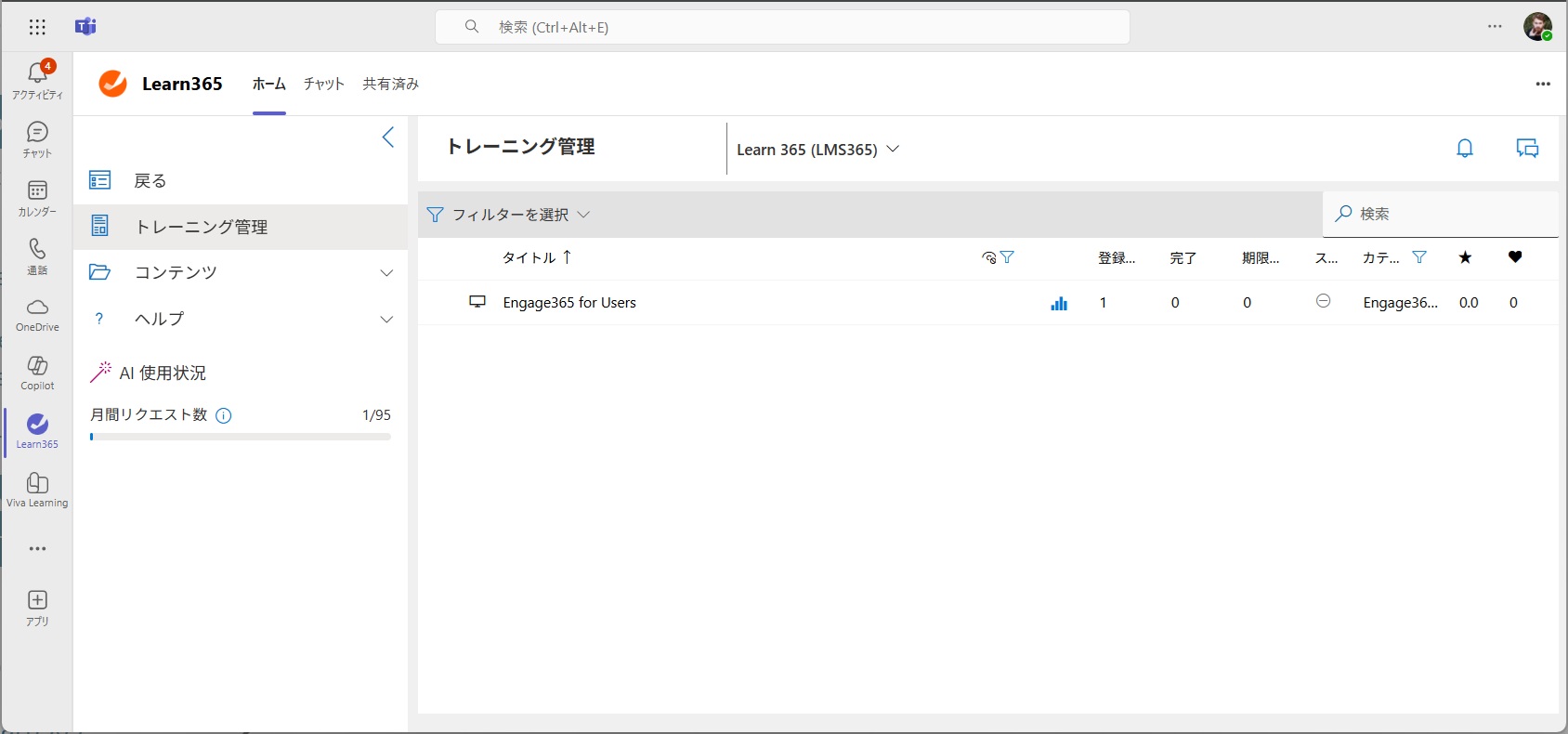Viewport: 1568px width, 734px height.
Task: Open the Learn 365 (LMS365) catalog dropdown
Action: 817,150
